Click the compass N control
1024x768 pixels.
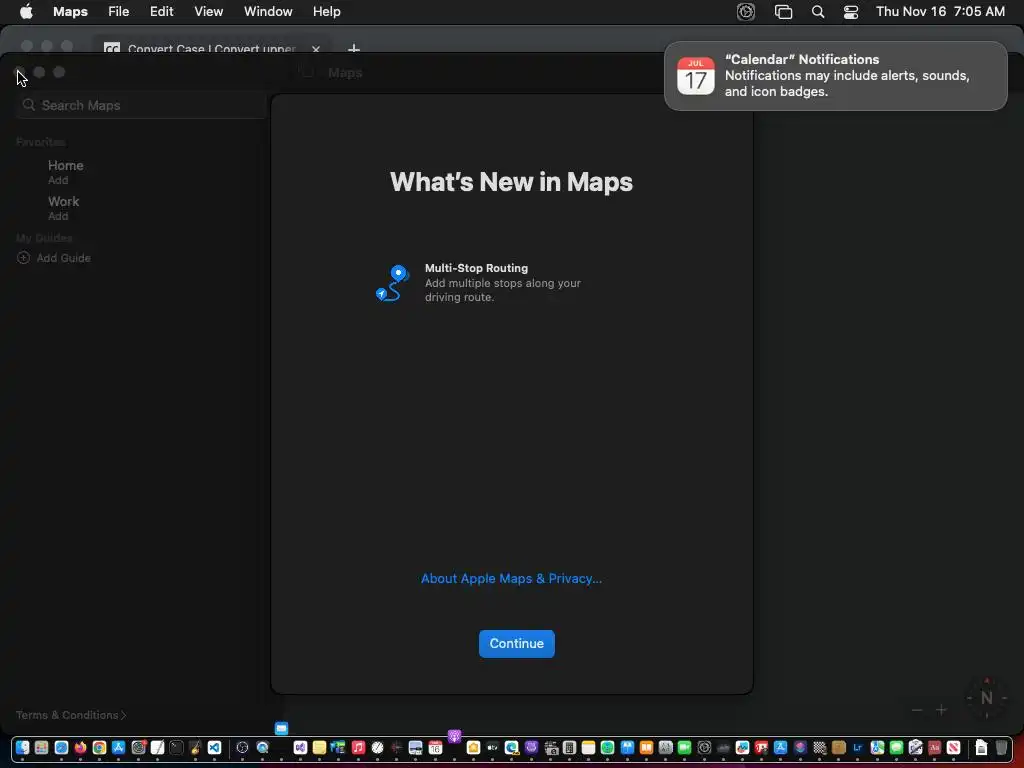986,697
